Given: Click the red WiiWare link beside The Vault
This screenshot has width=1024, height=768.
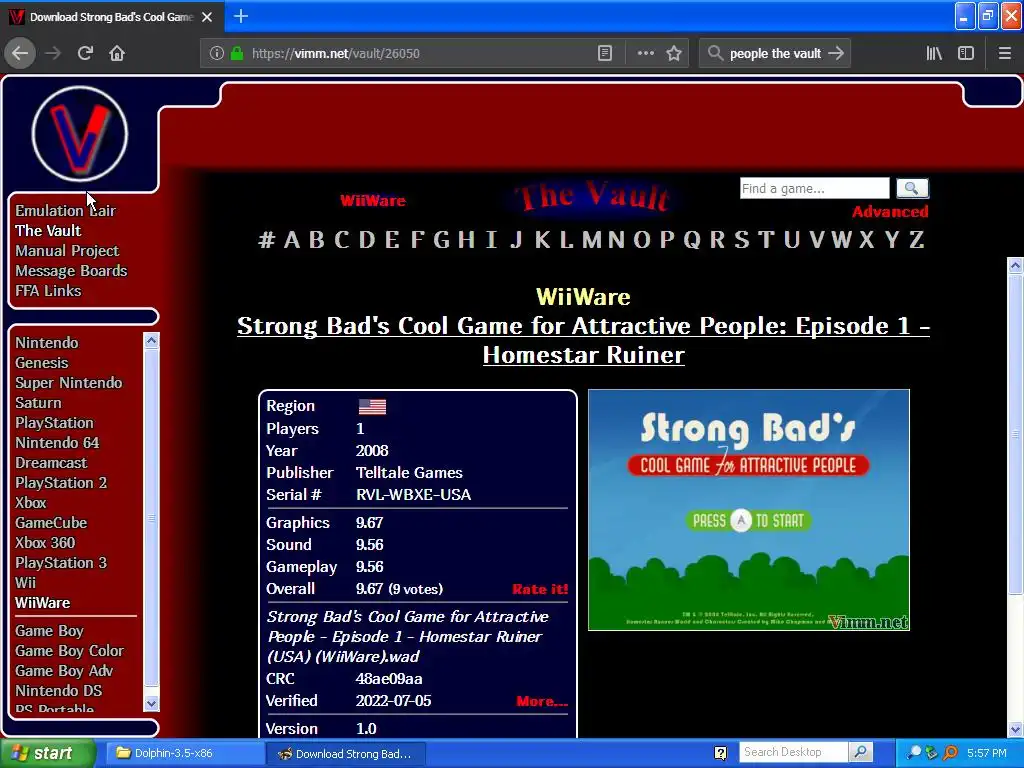Looking at the screenshot, I should 372,200.
